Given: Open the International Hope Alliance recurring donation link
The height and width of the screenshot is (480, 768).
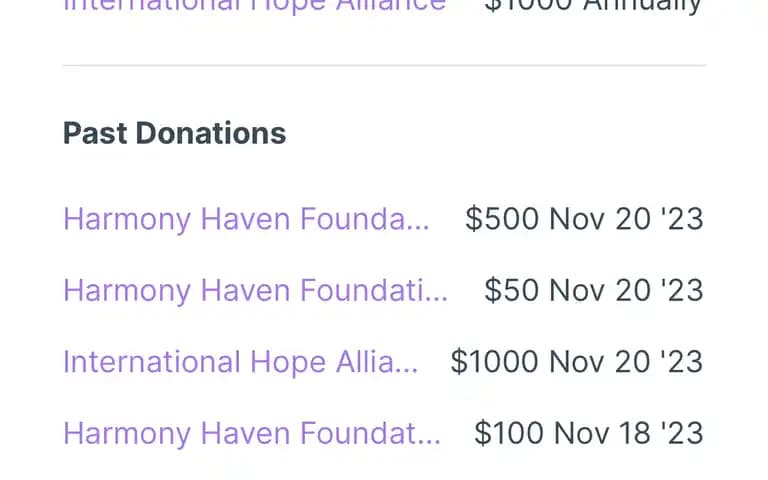Looking at the screenshot, I should tap(255, 6).
